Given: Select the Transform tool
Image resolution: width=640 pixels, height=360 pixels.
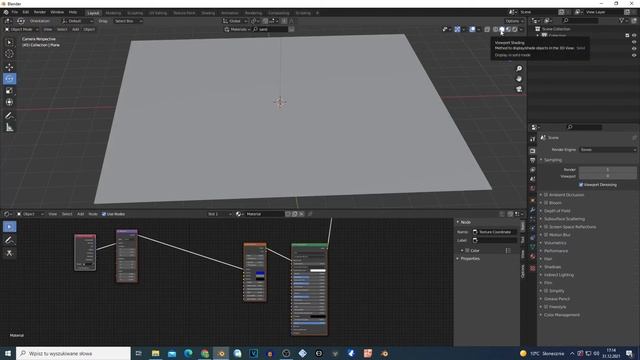Looking at the screenshot, I should pos(9,102).
